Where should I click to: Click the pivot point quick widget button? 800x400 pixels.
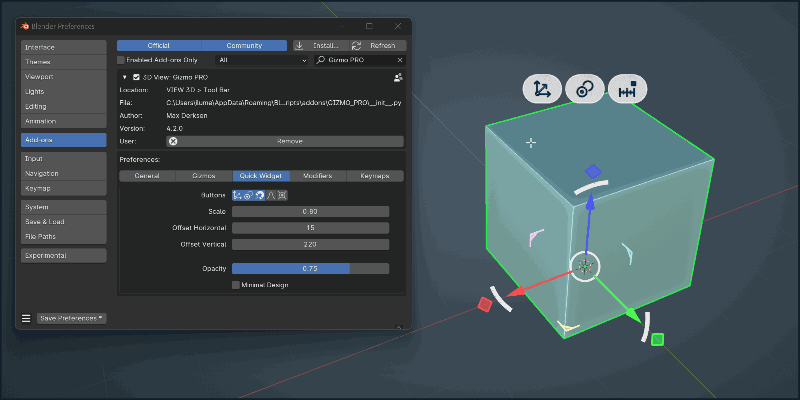point(584,89)
